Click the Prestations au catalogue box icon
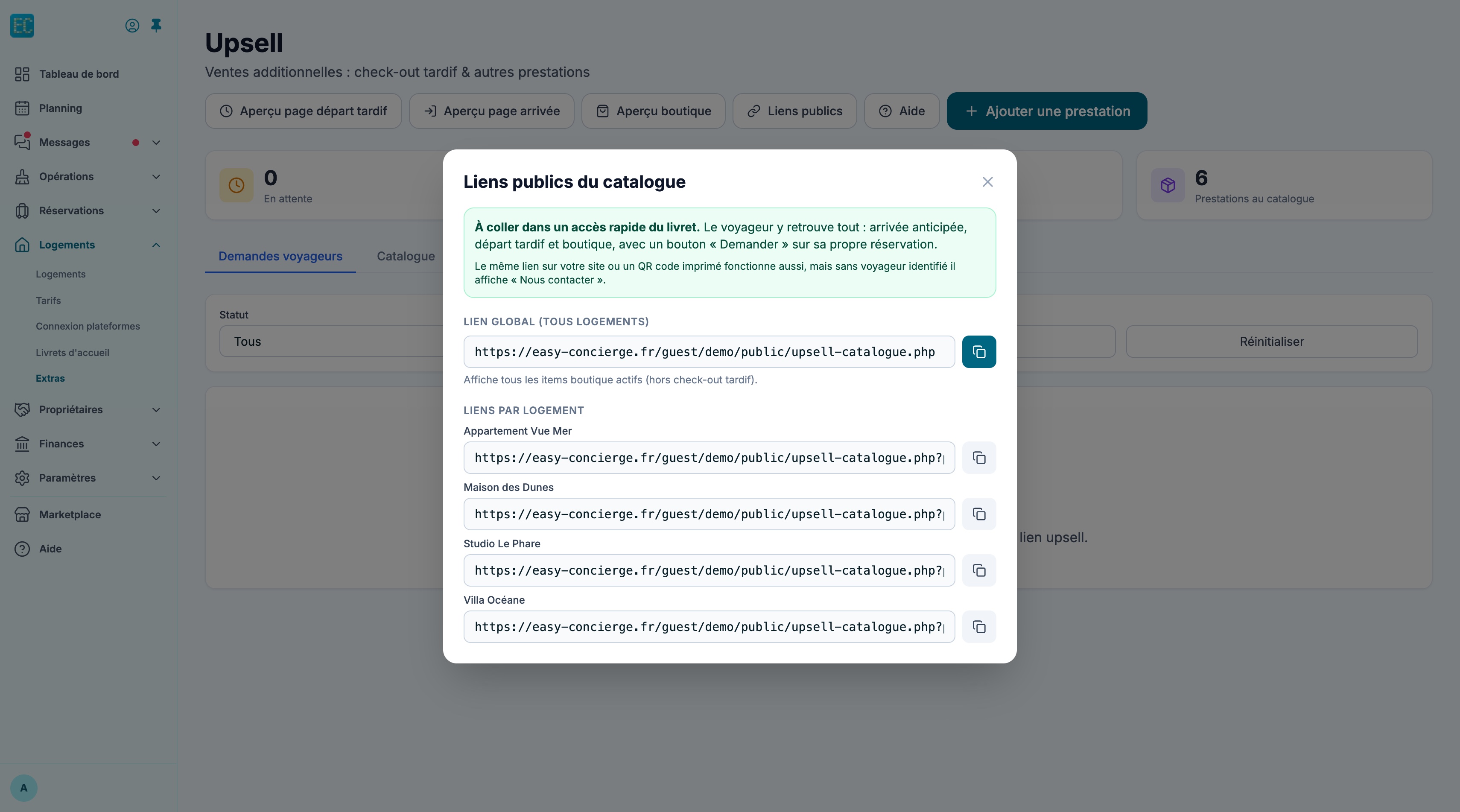The width and height of the screenshot is (1460, 812). click(1168, 185)
